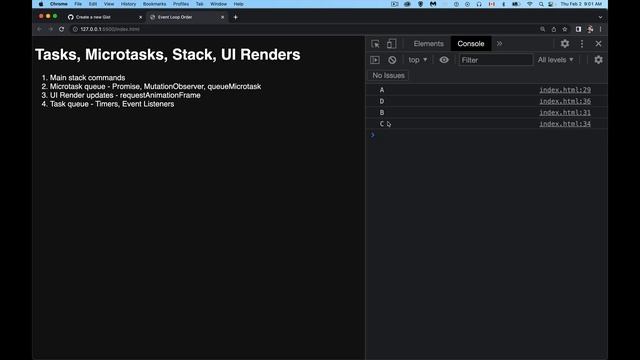Screen dimensions: 640x360
Task: Open DevTools settings gear
Action: (x=565, y=43)
